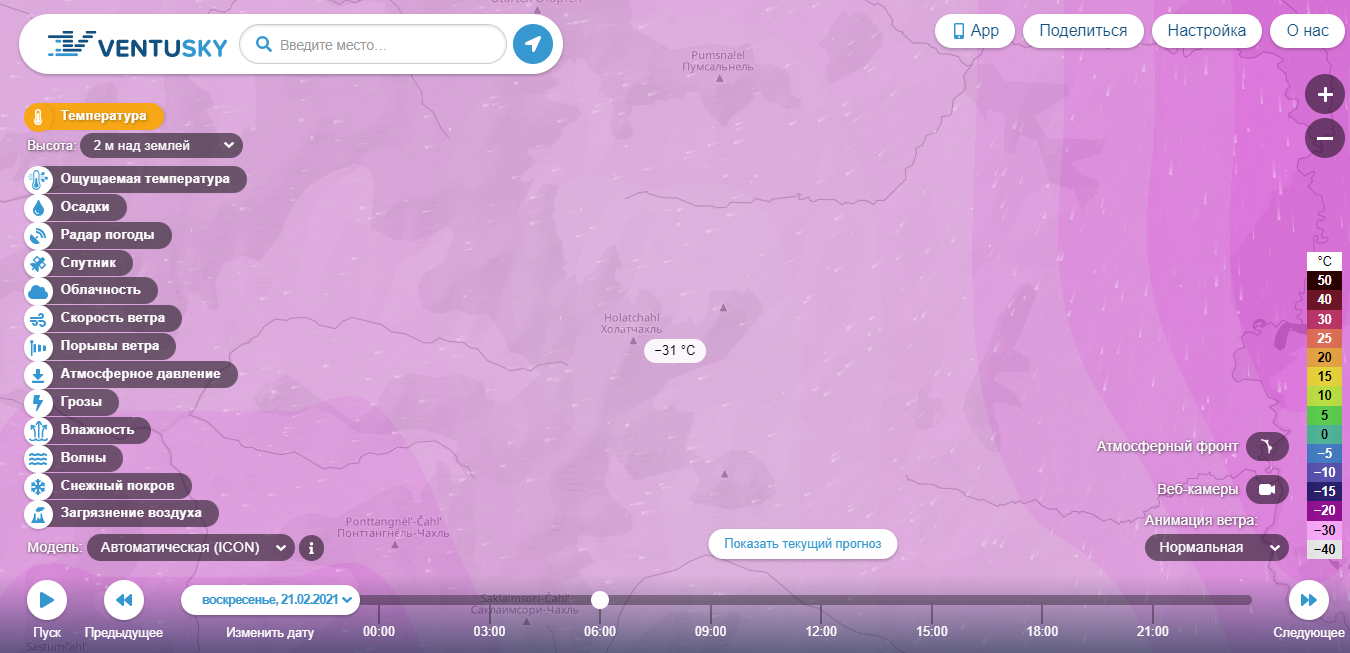
Task: Click the Спутник satellite icon
Action: pyautogui.click(x=38, y=264)
